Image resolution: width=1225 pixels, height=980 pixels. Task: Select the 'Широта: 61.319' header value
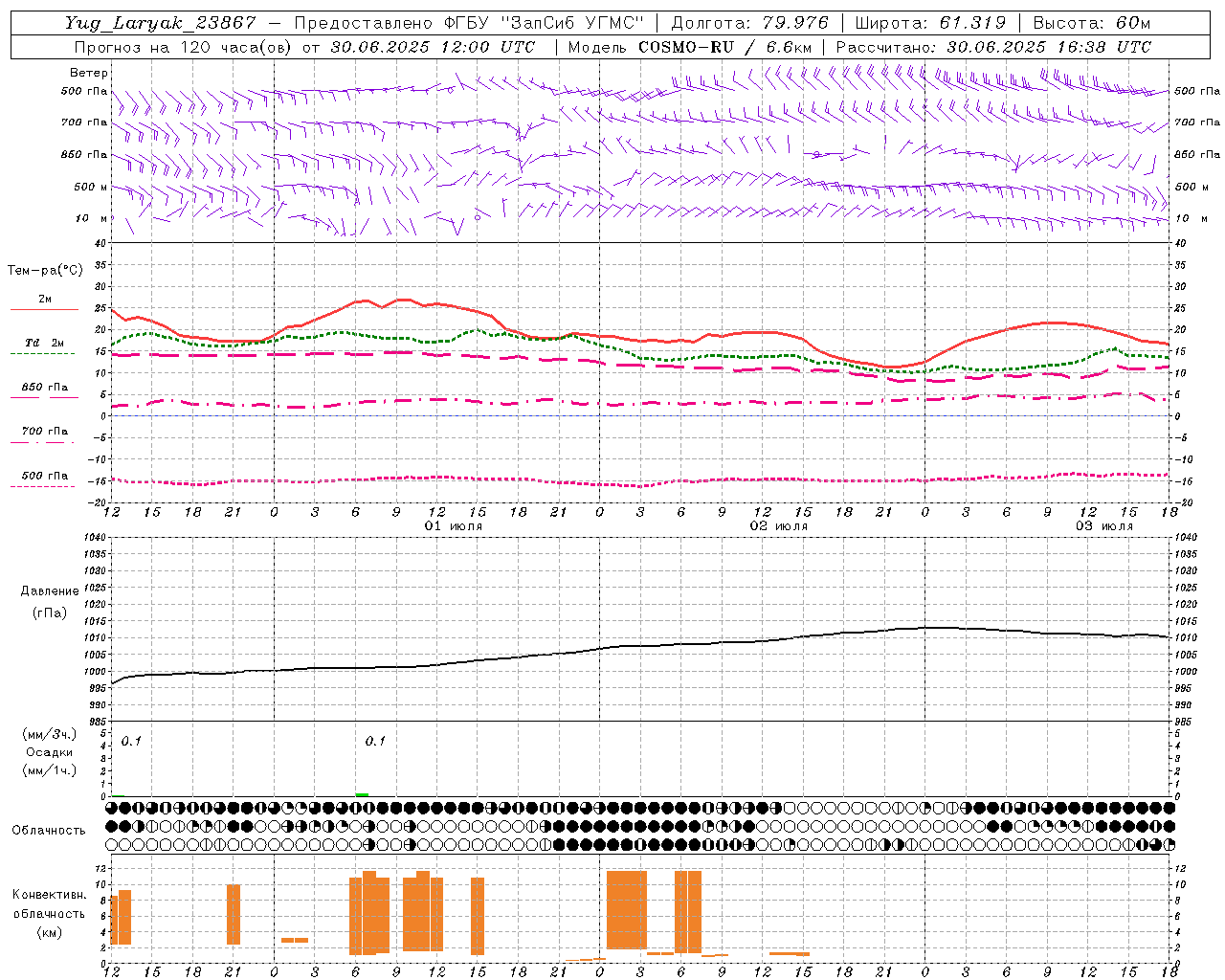coord(929,23)
